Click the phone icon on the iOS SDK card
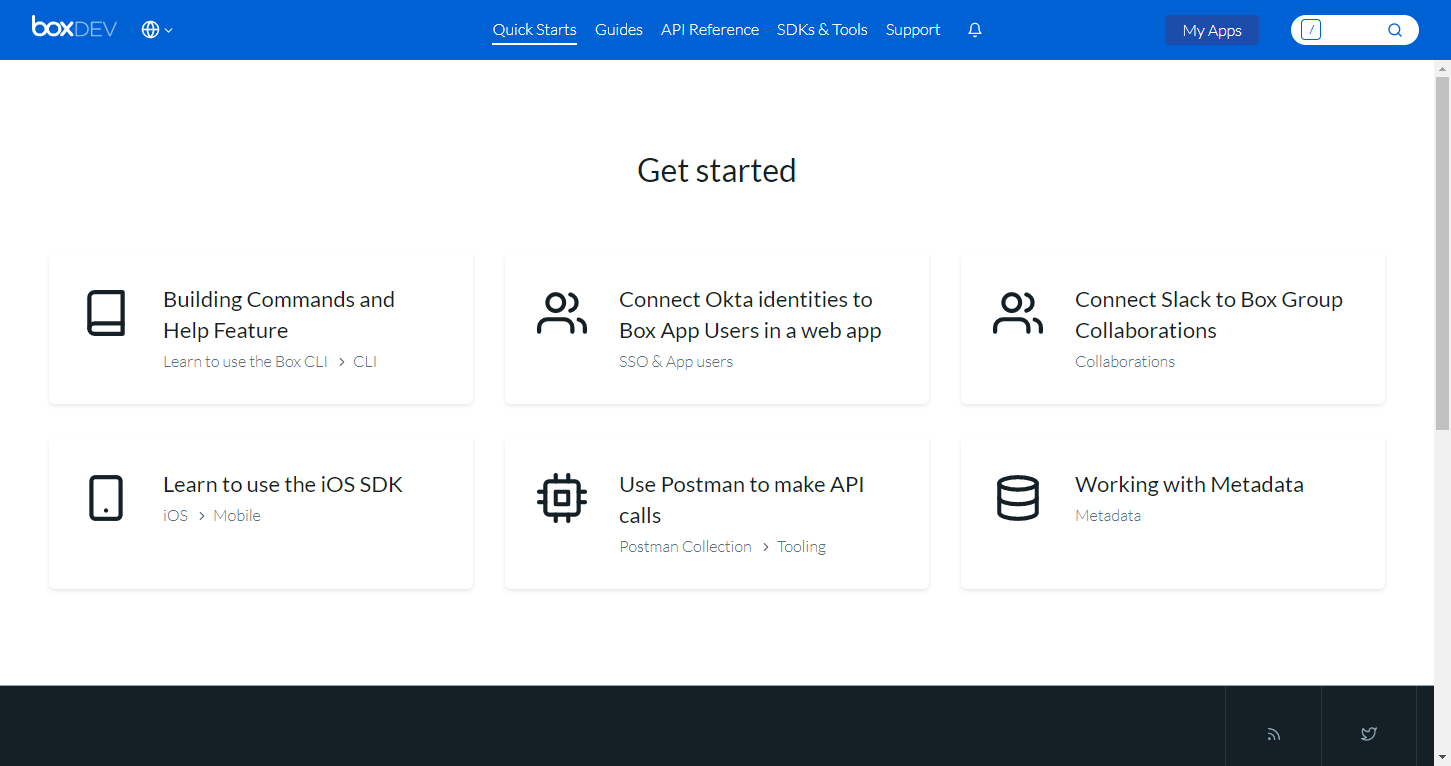The image size is (1451, 766). click(x=106, y=498)
